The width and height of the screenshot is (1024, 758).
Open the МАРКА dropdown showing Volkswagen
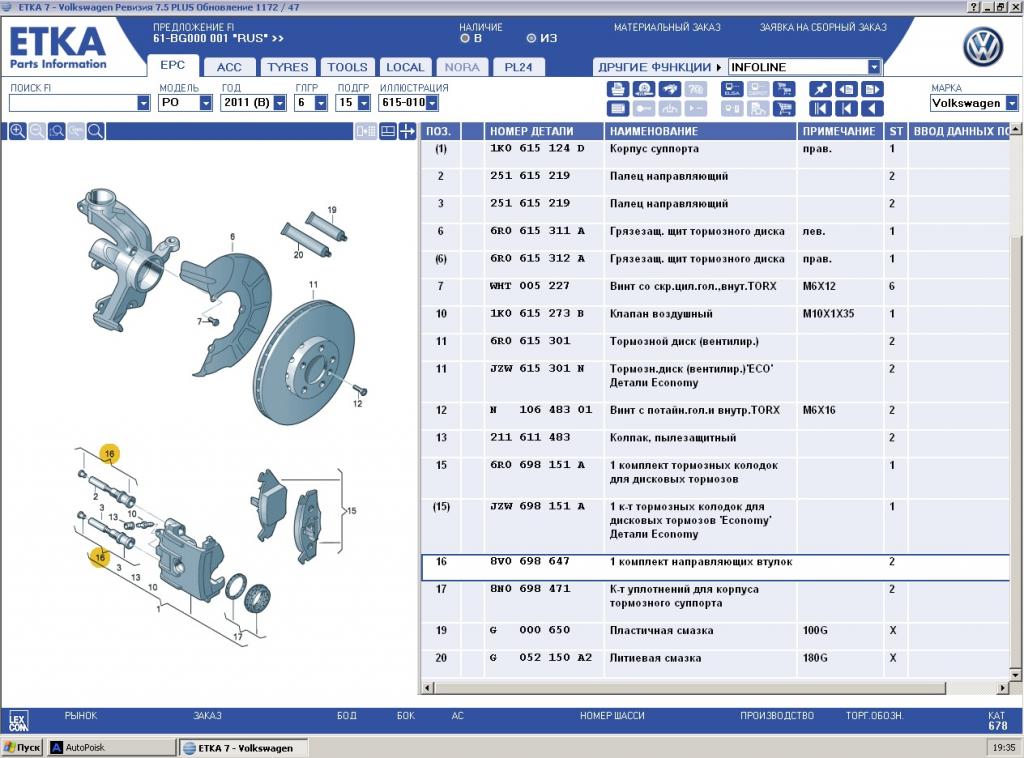click(x=1012, y=103)
